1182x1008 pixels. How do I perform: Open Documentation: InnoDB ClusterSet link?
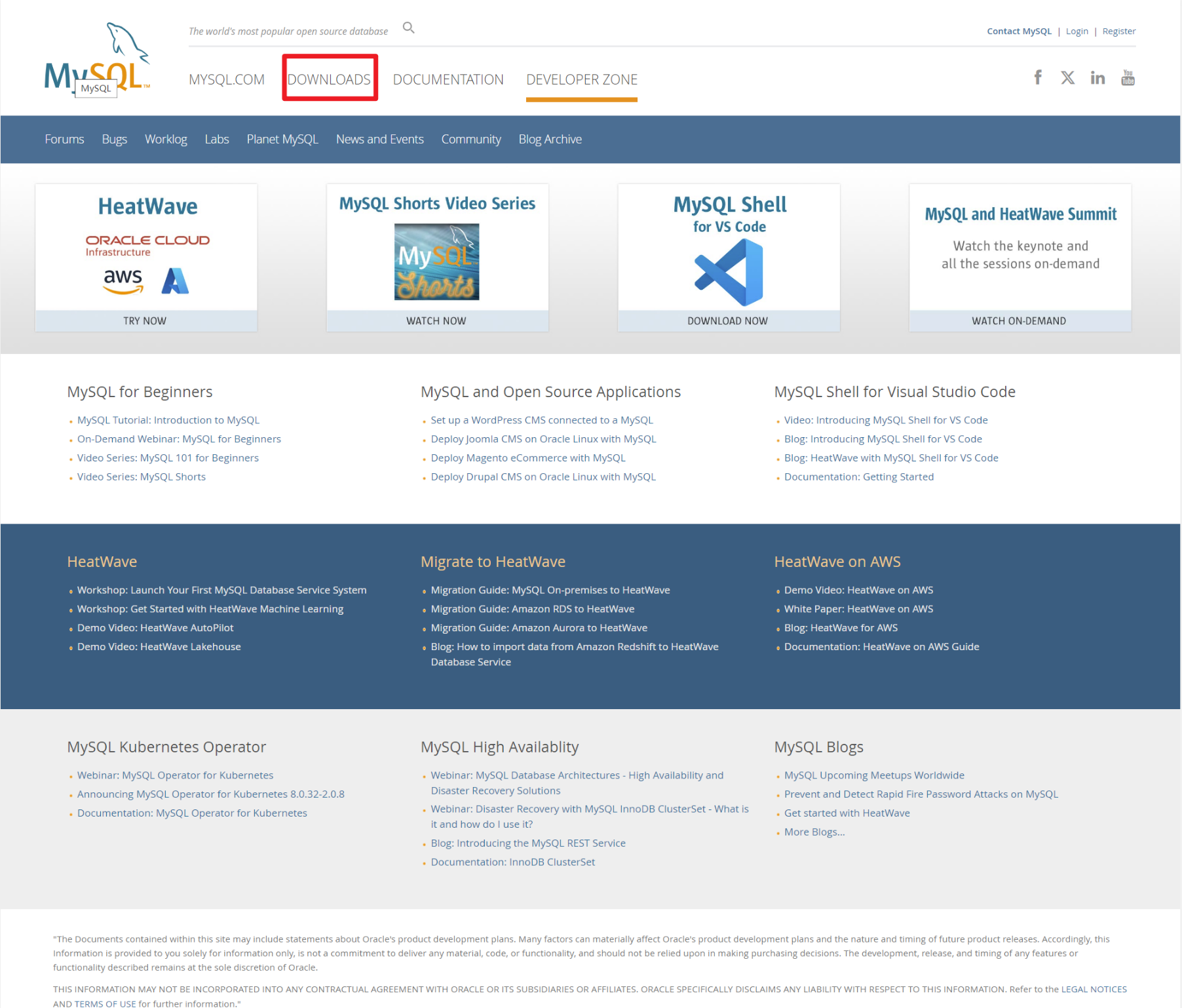click(x=513, y=863)
